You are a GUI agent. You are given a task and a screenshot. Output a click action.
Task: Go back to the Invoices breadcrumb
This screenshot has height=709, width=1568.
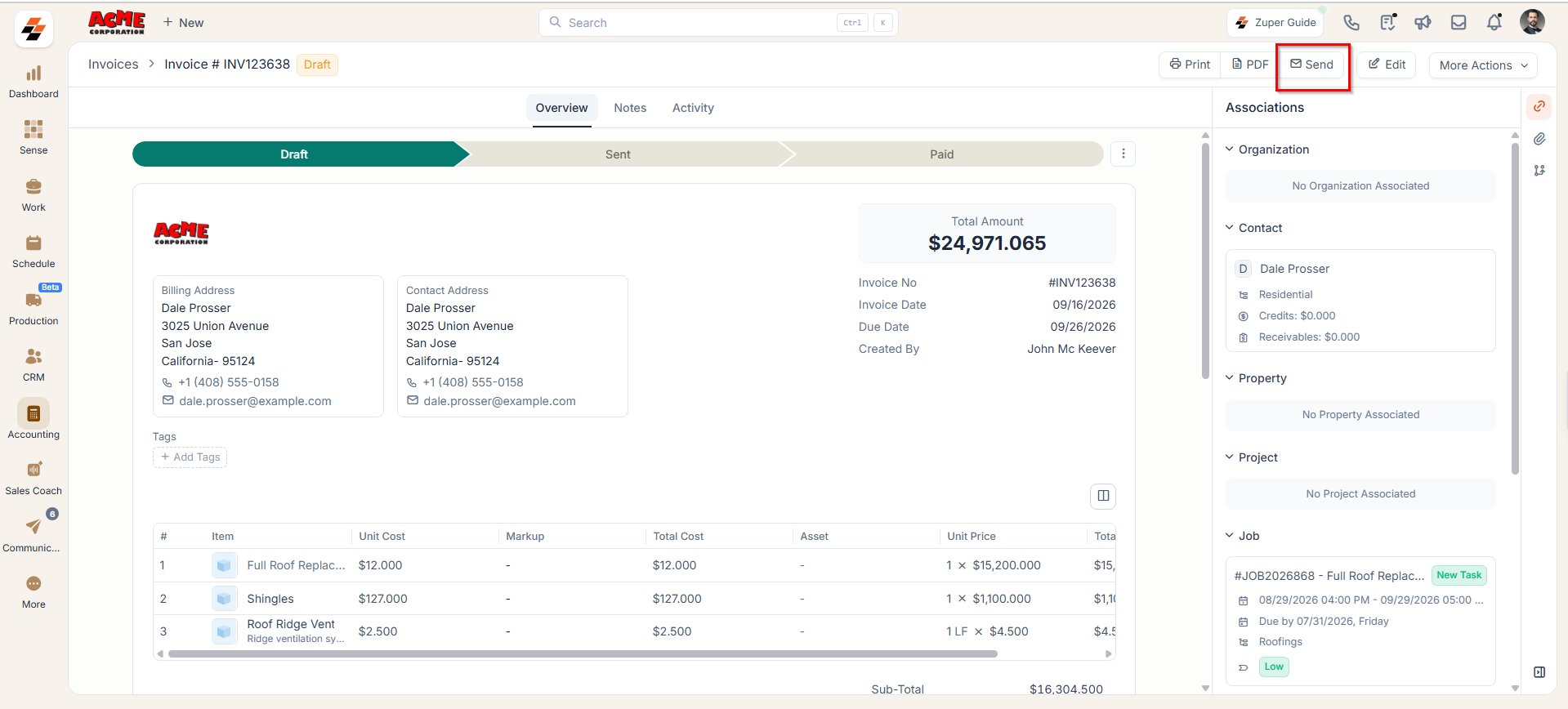pos(113,65)
